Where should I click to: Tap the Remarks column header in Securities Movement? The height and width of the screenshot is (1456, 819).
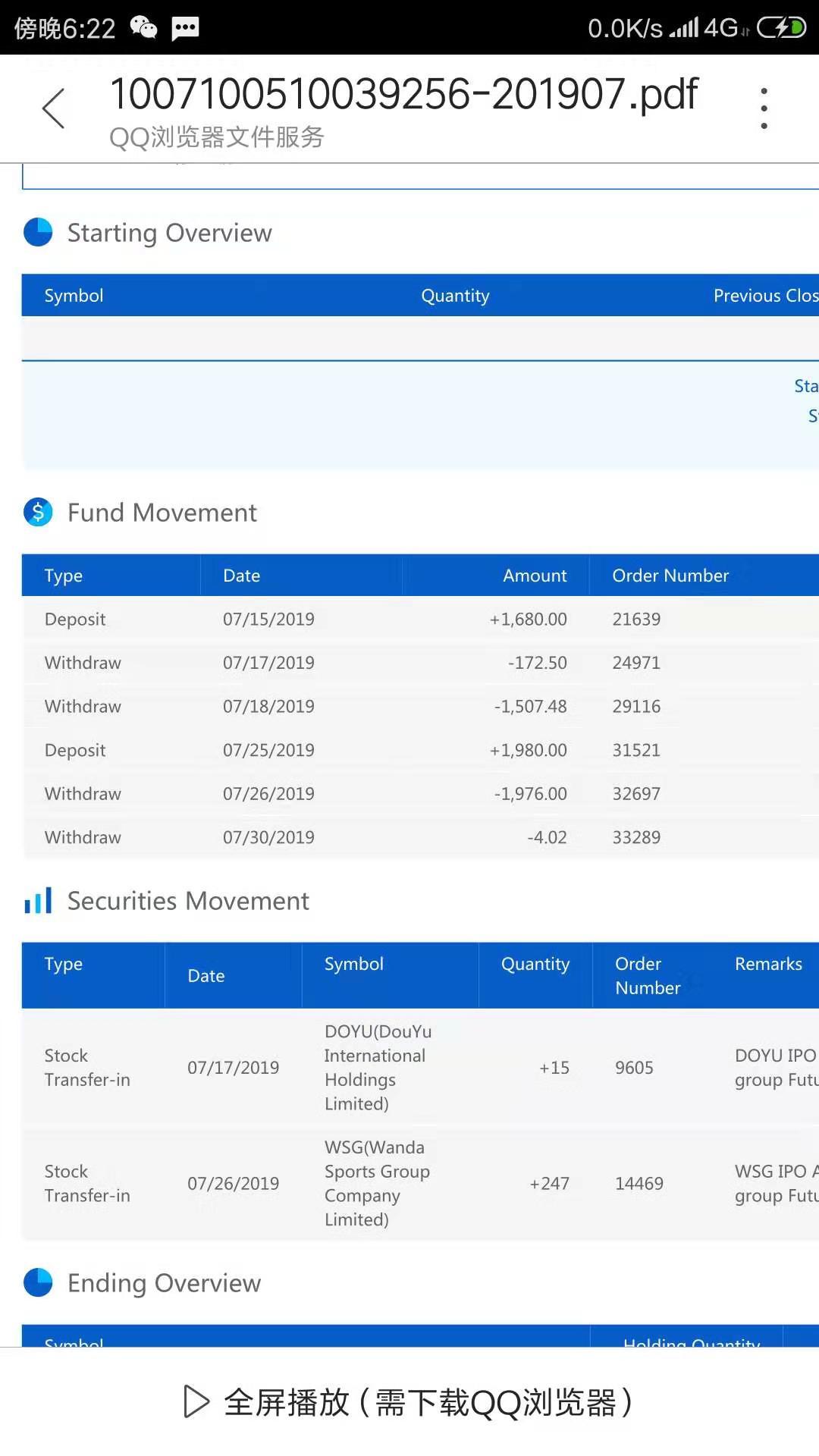pyautogui.click(x=767, y=964)
